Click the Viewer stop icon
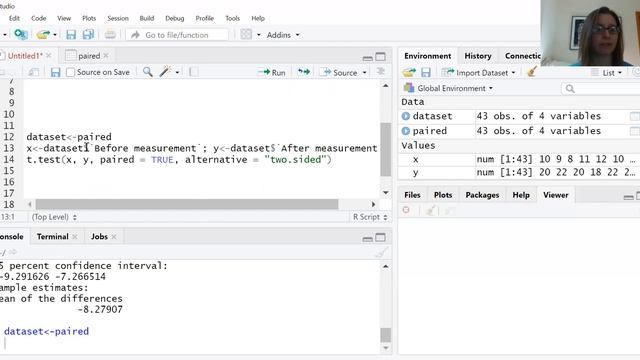 pyautogui.click(x=406, y=210)
